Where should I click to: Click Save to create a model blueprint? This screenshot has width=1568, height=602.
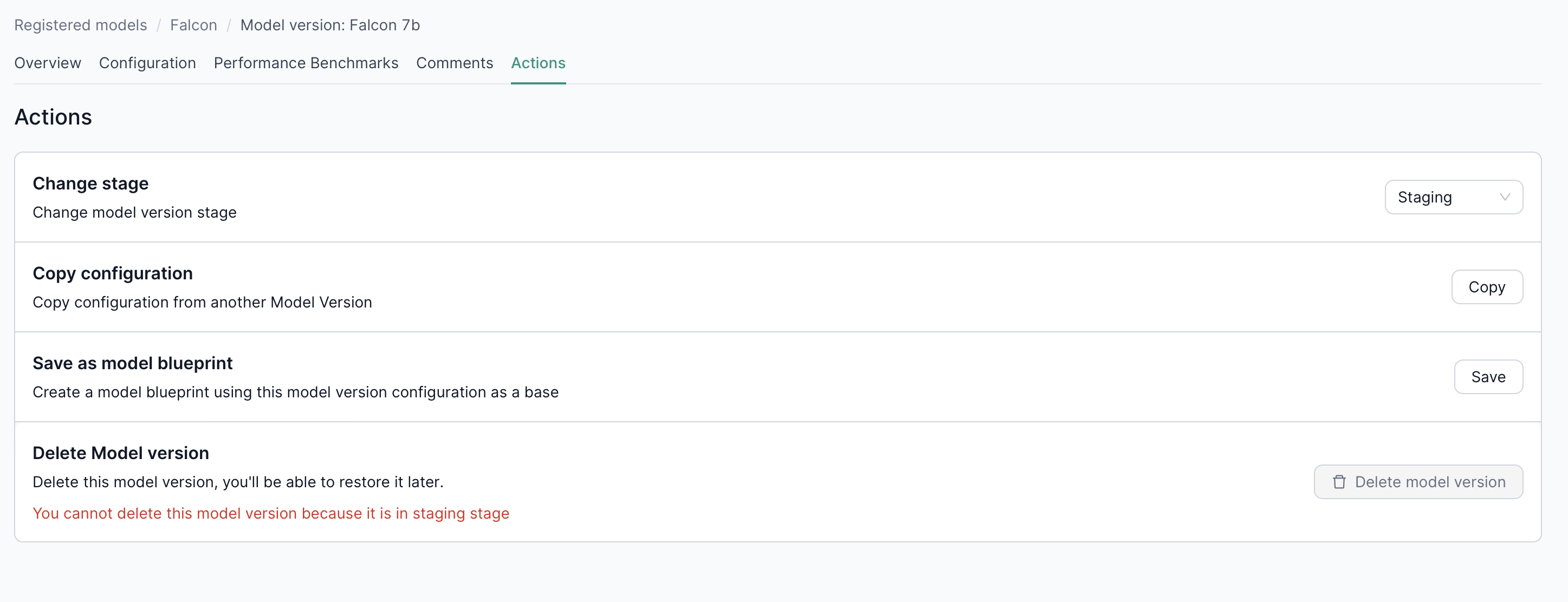pos(1488,376)
